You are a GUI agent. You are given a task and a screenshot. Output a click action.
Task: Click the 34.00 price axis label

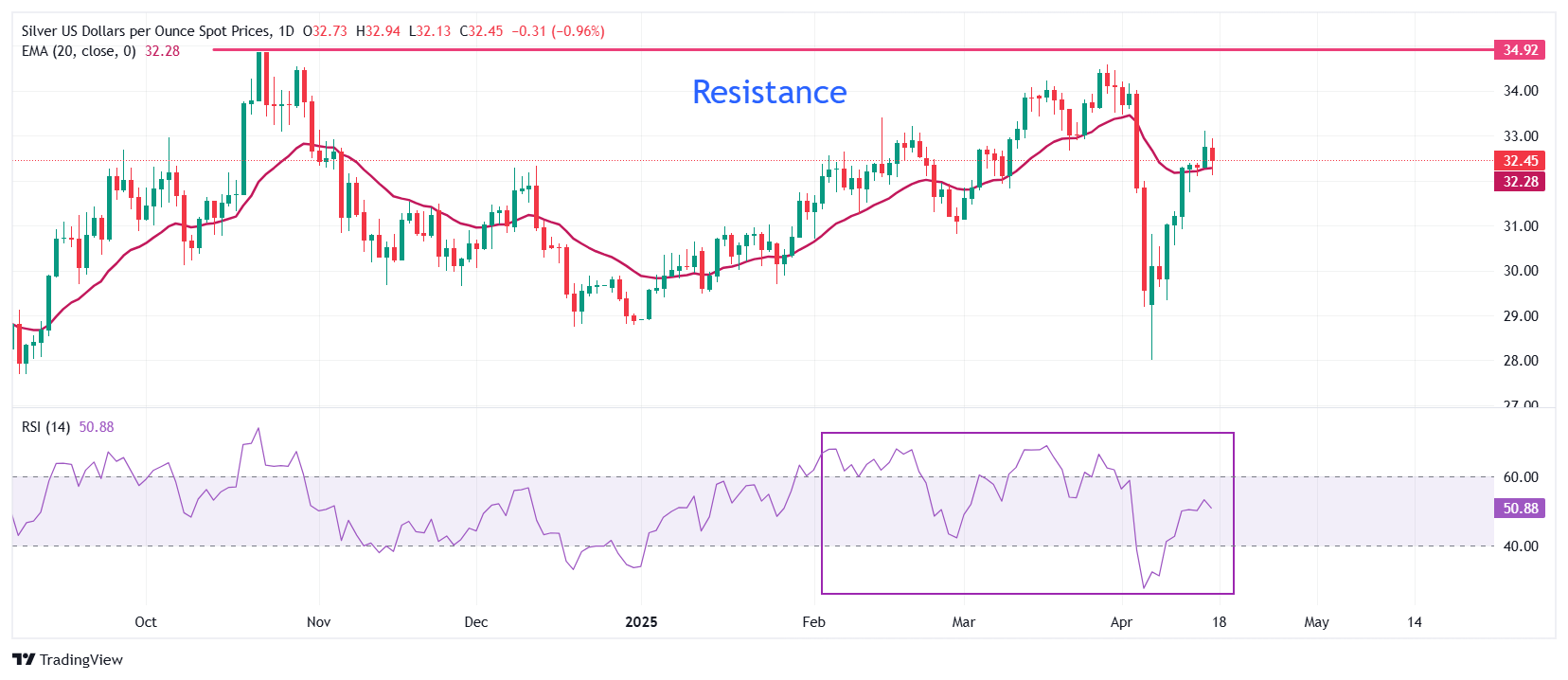pos(1521,91)
